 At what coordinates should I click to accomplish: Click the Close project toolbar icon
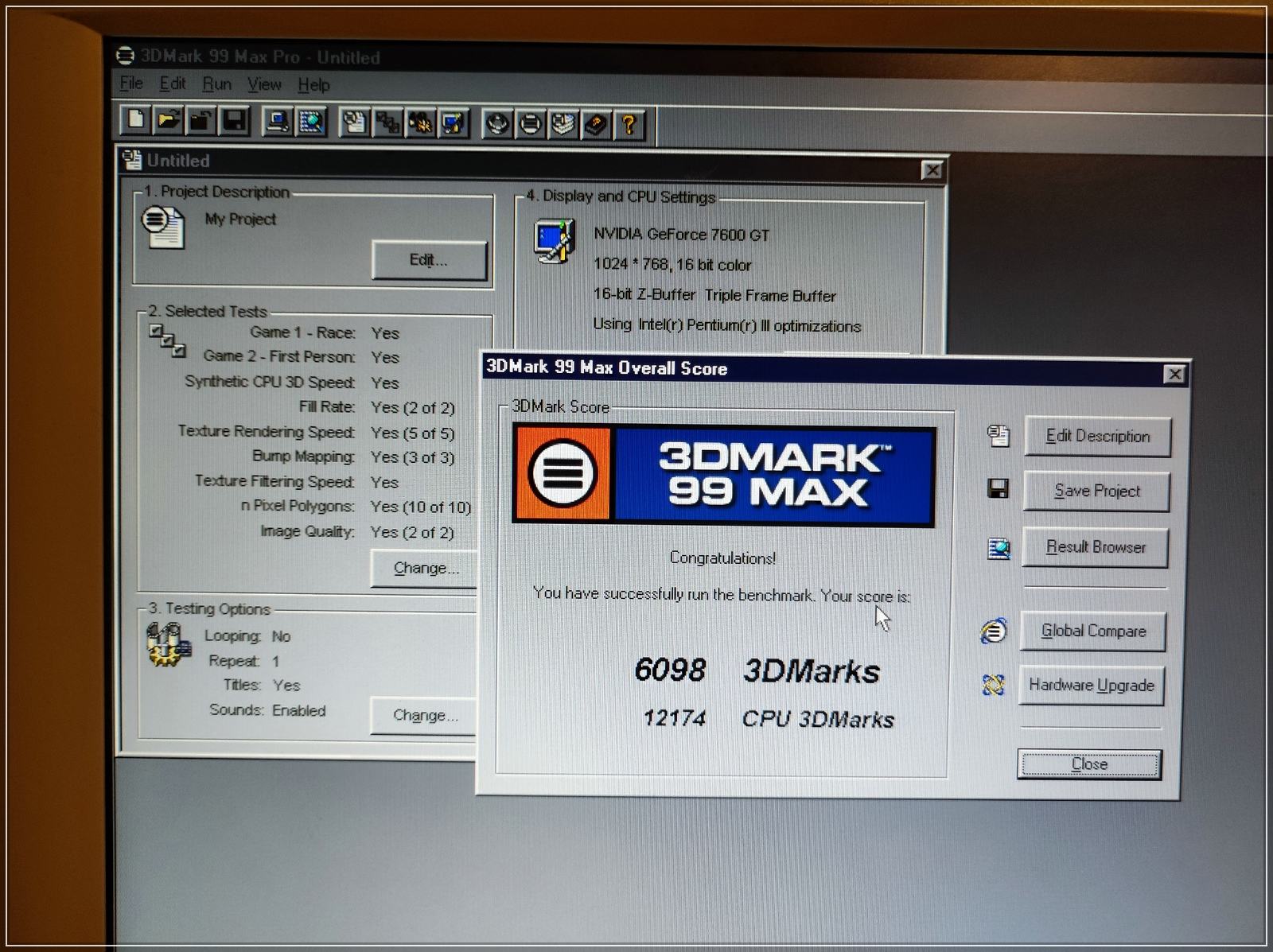[x=200, y=121]
